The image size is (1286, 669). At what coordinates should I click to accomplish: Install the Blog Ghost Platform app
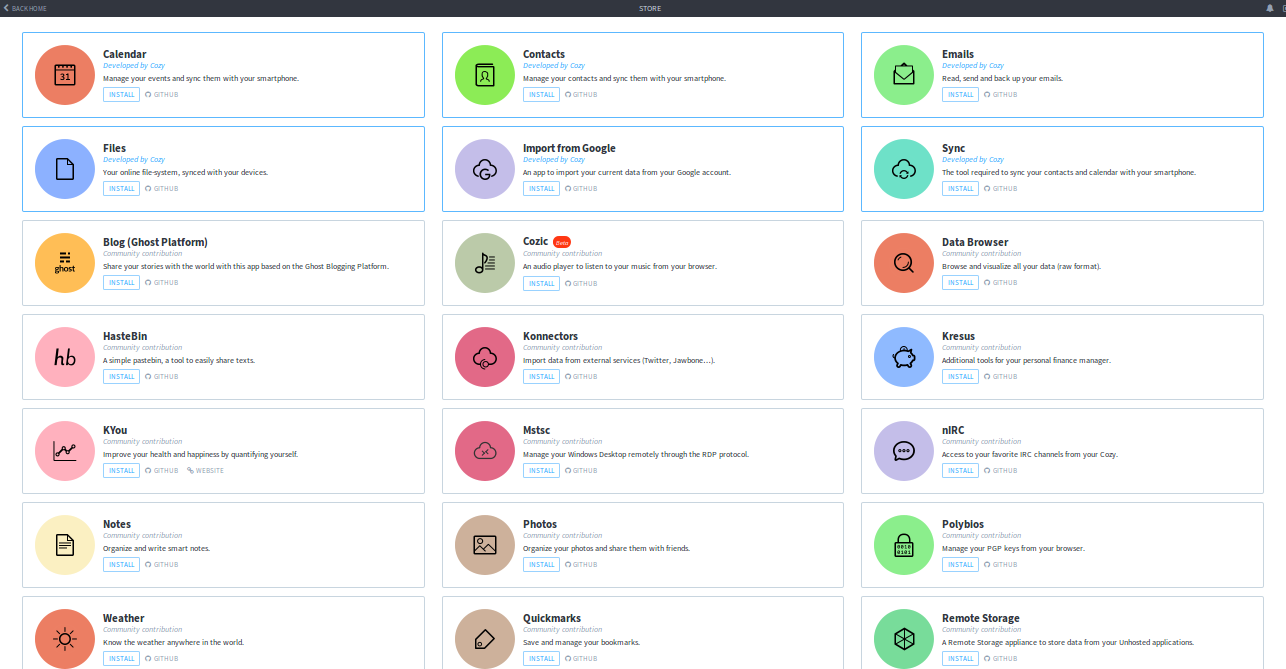[x=122, y=283]
